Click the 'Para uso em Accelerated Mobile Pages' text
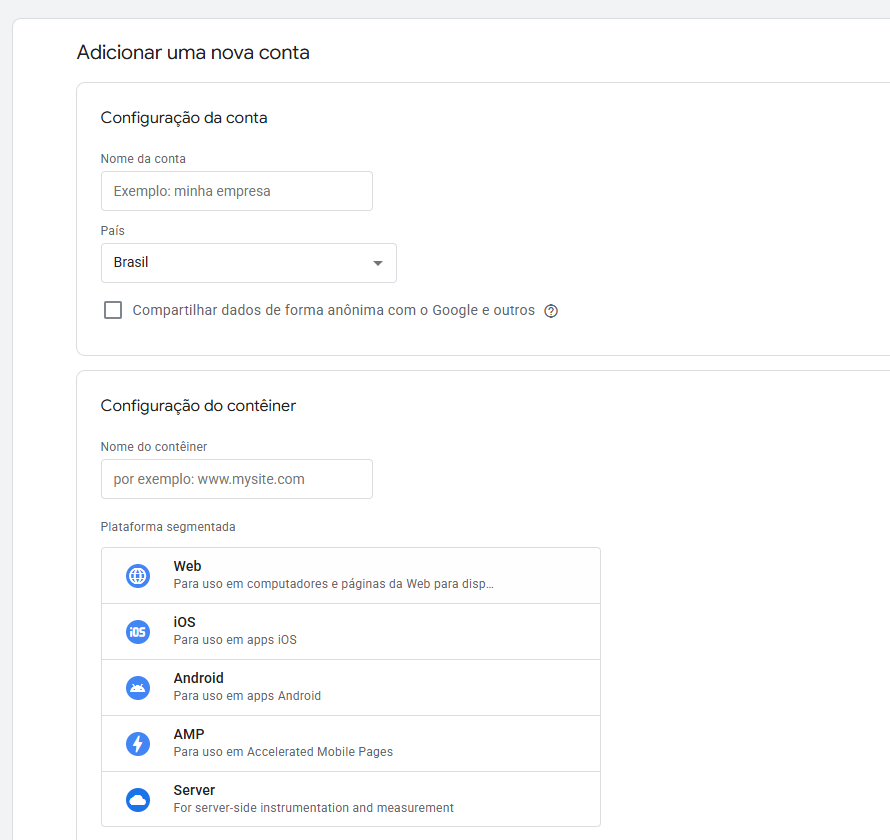This screenshot has height=840, width=890. click(x=283, y=752)
